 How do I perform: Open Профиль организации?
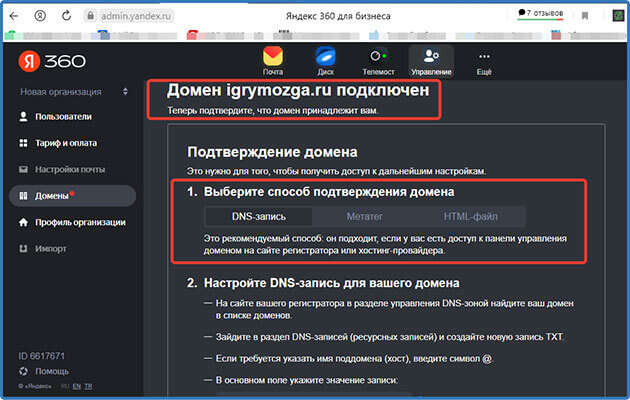pyautogui.click(x=72, y=222)
